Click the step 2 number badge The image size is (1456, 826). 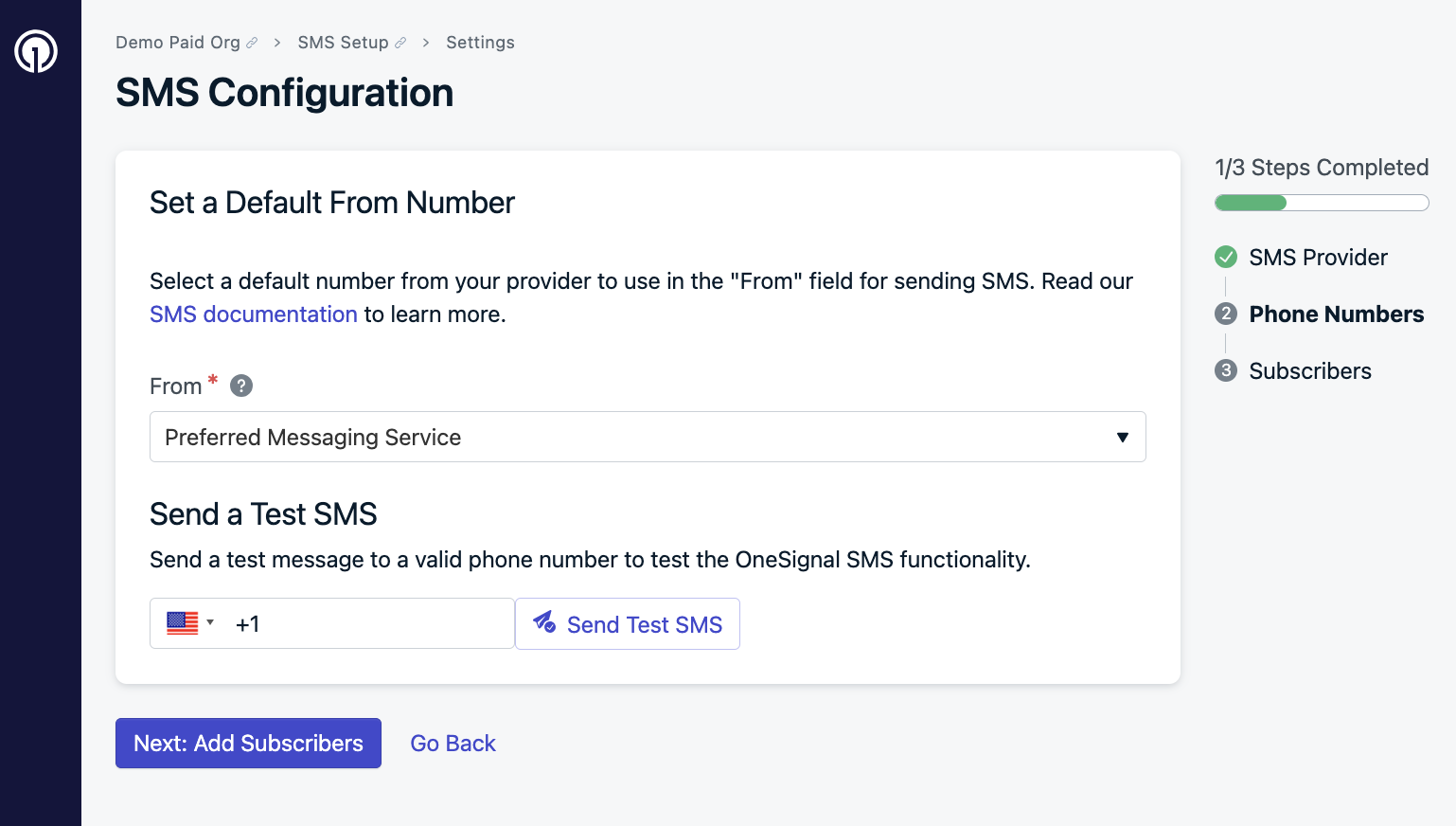(x=1226, y=314)
